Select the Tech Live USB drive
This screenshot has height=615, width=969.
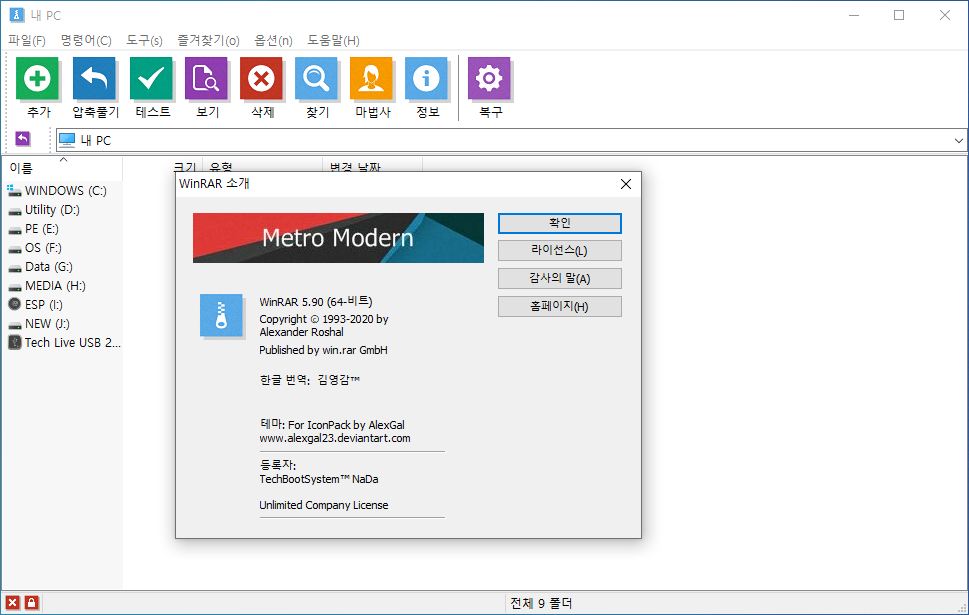tap(64, 342)
